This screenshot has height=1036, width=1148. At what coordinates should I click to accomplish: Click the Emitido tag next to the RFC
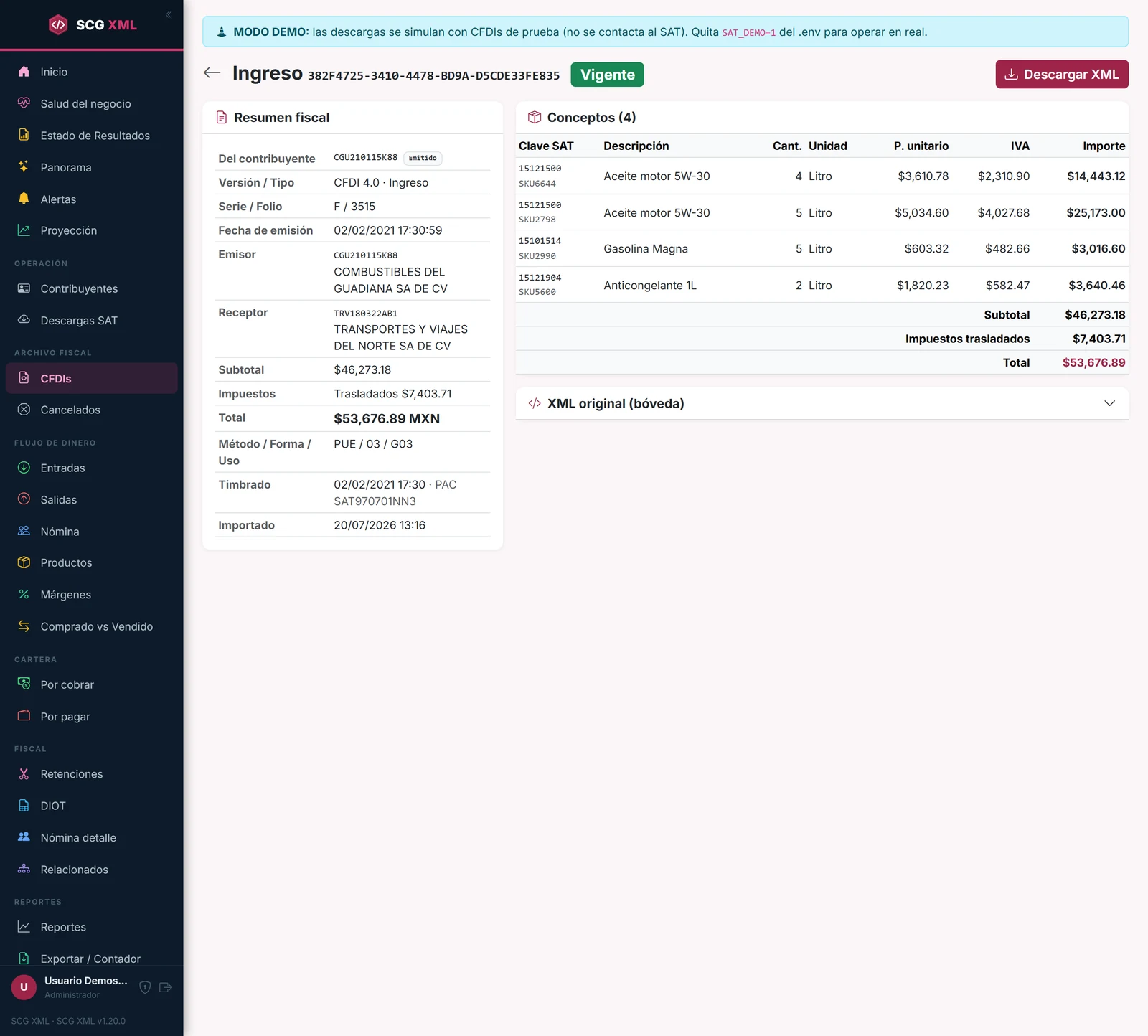click(x=423, y=158)
